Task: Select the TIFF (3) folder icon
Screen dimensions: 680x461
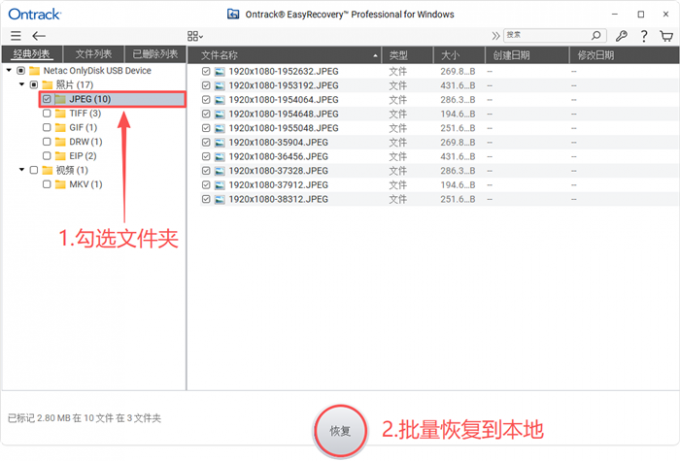Action: click(60, 113)
